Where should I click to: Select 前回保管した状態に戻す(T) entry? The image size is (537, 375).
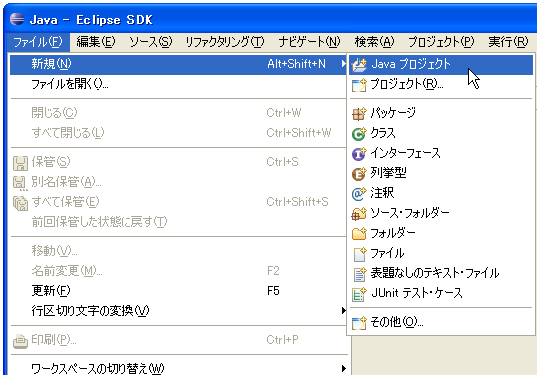point(178,222)
